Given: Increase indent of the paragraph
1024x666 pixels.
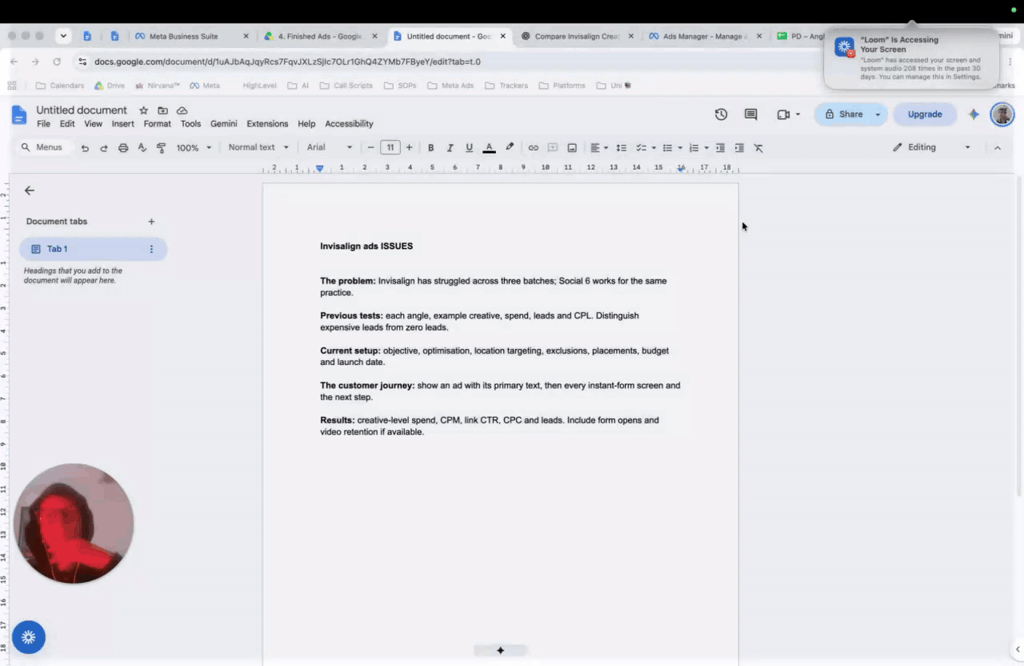Looking at the screenshot, I should coord(739,148).
